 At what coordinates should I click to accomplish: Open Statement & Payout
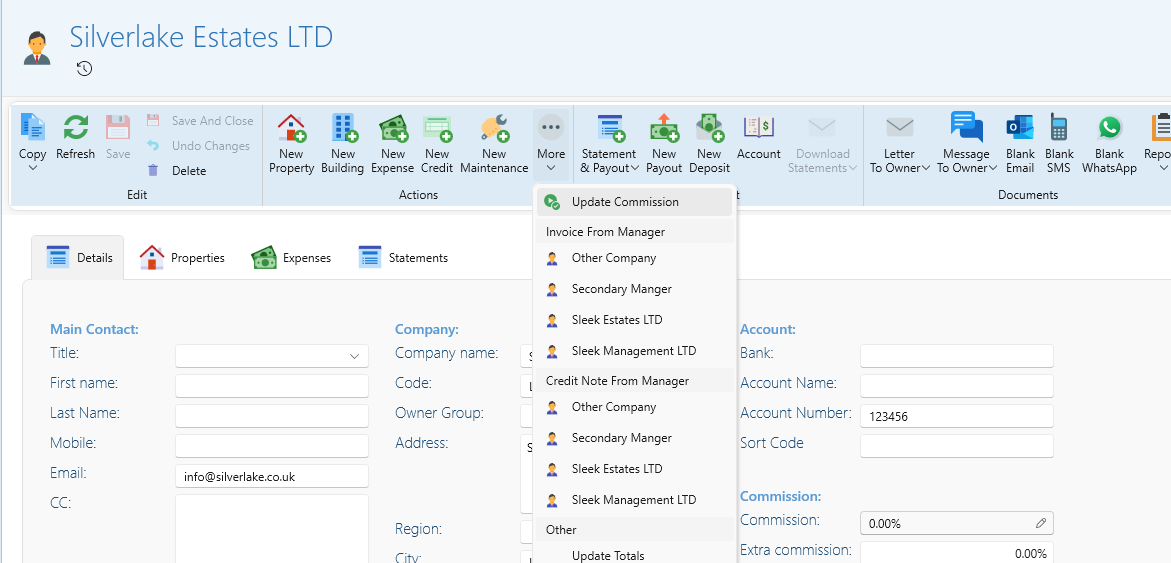click(x=610, y=144)
